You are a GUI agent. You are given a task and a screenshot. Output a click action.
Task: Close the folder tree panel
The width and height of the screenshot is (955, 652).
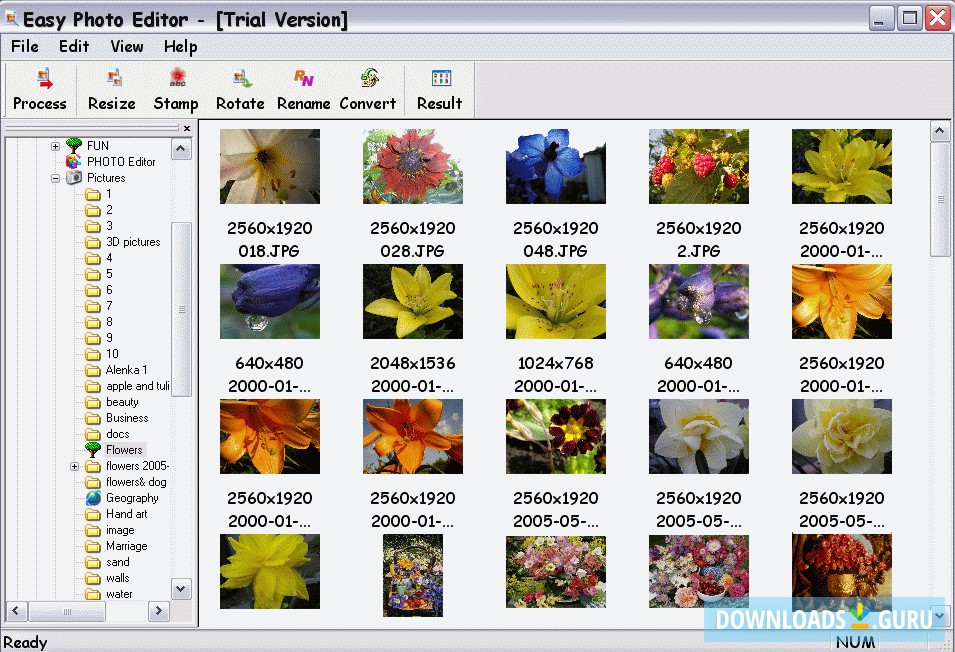[186, 128]
